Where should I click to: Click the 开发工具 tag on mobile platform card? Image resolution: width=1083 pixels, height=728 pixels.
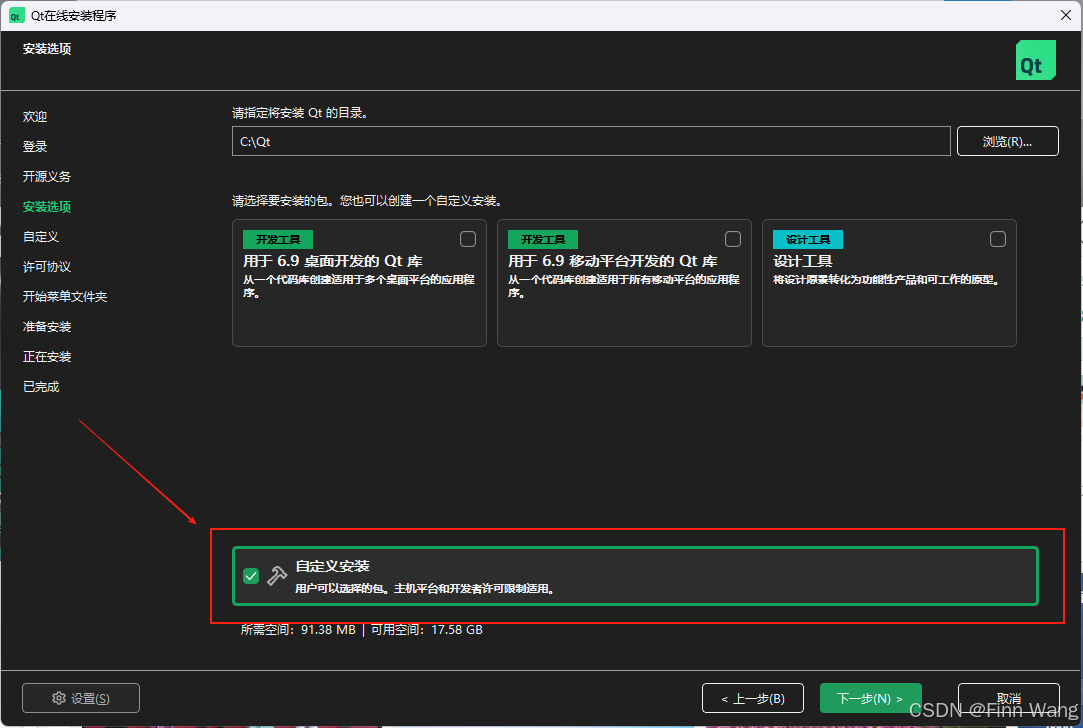click(543, 240)
